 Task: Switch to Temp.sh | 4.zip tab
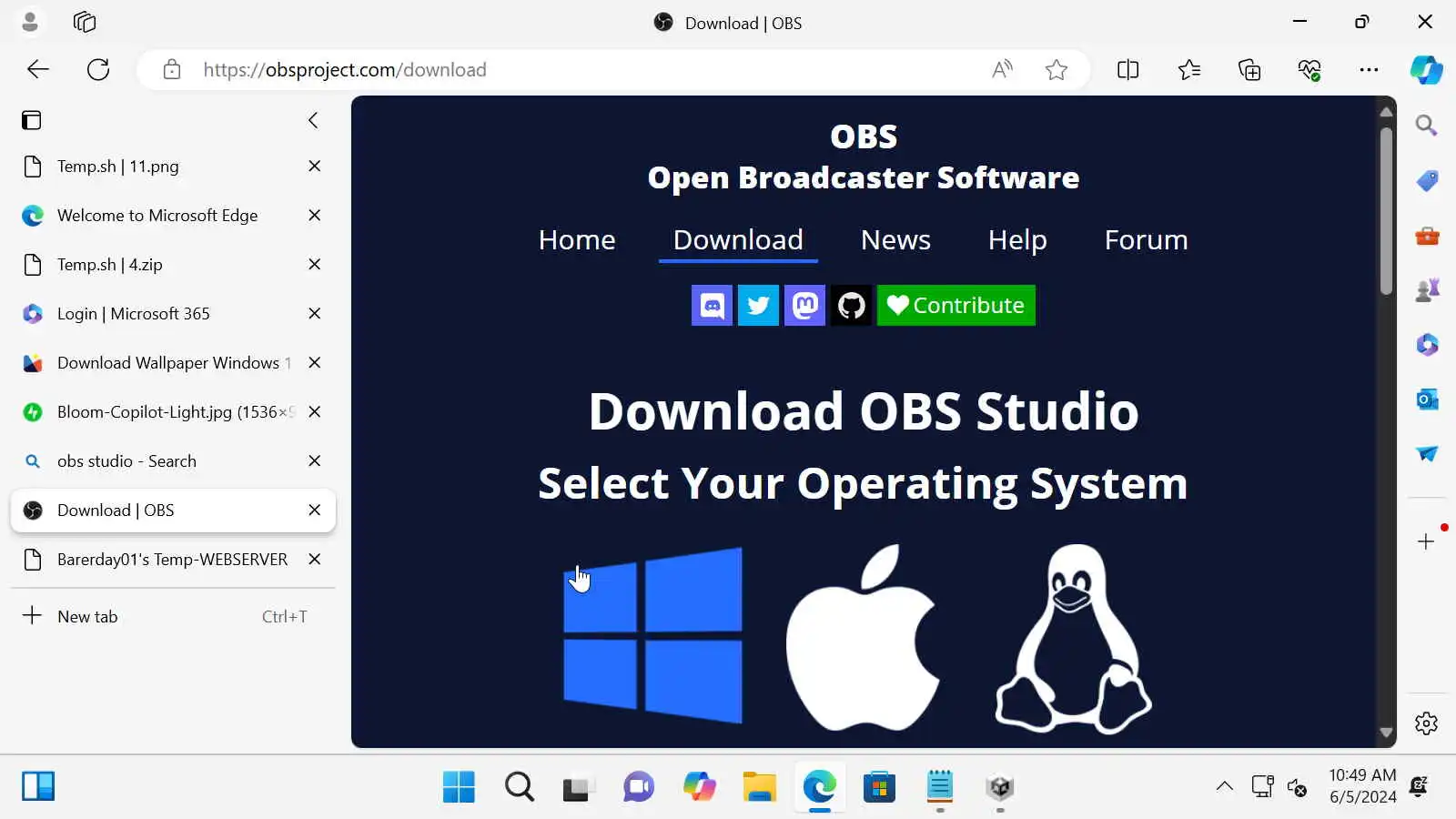coord(173,265)
